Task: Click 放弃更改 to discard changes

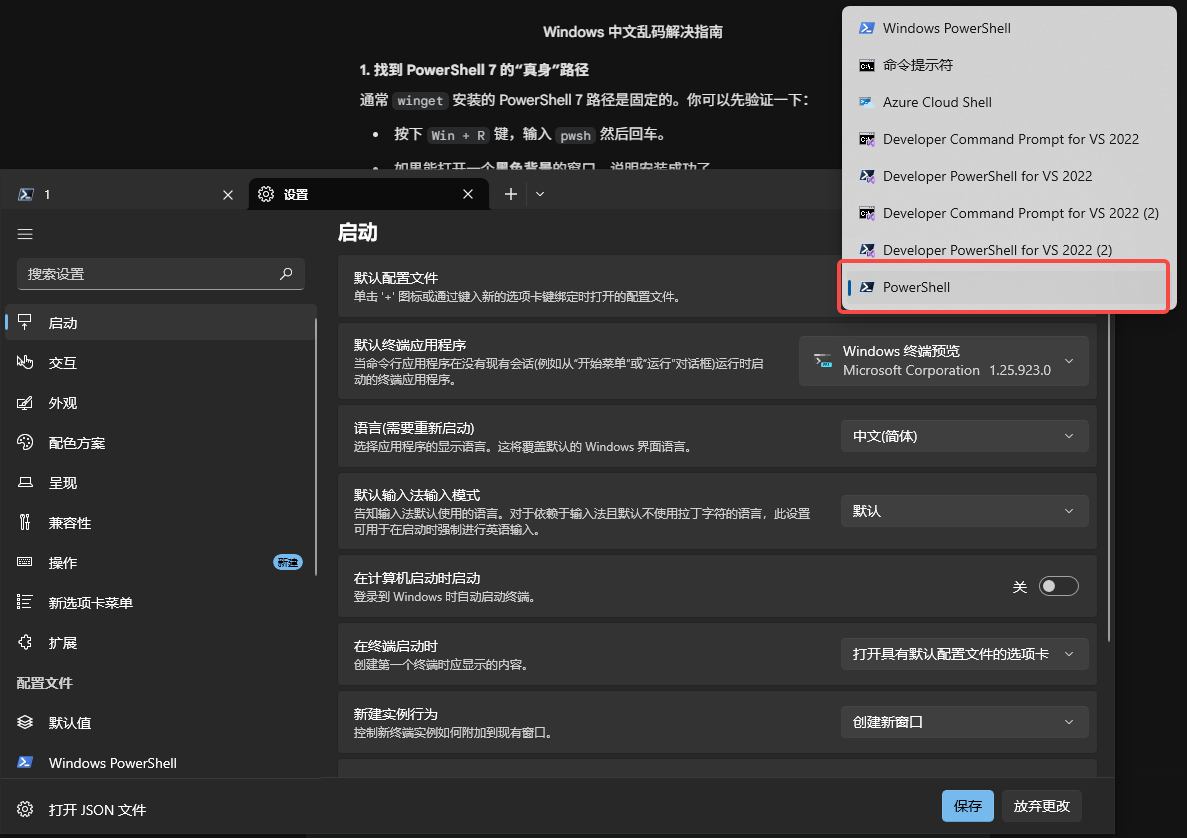Action: point(1041,805)
